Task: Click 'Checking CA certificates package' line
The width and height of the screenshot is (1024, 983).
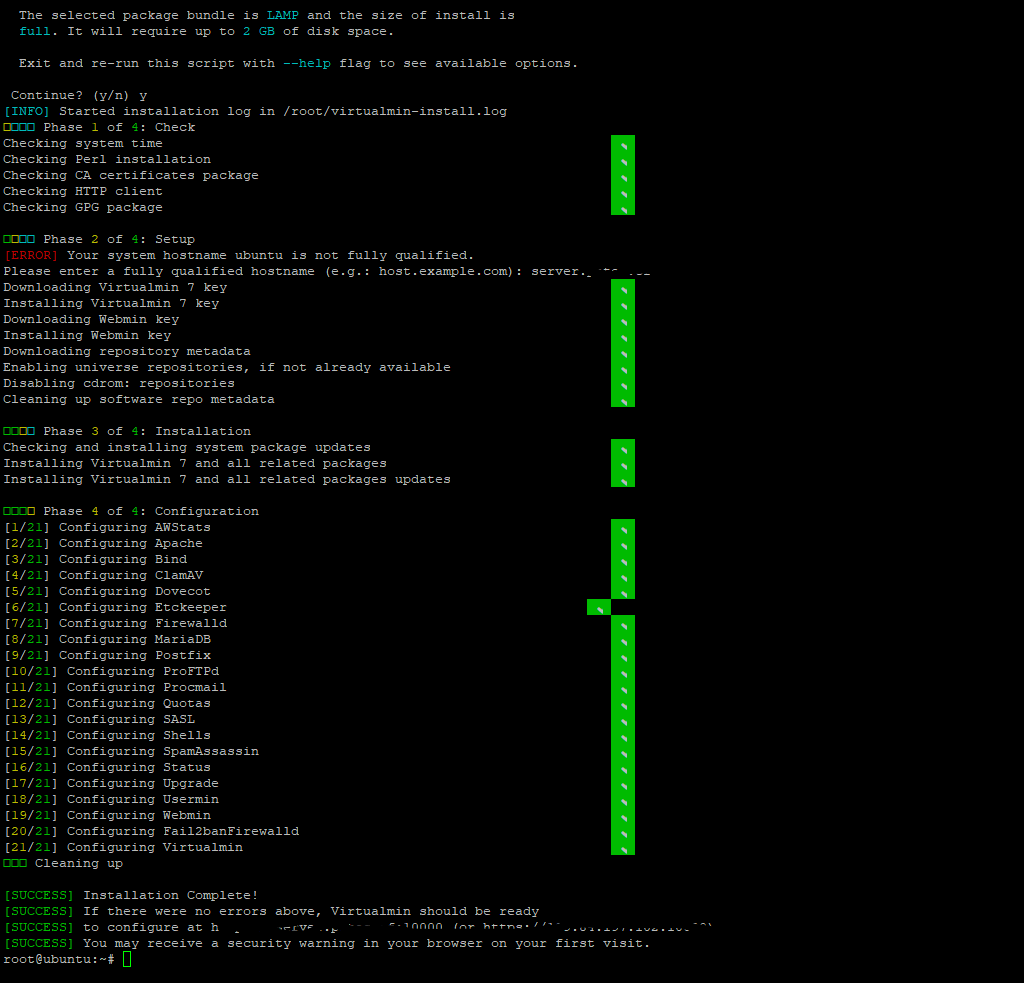Action: click(x=131, y=175)
